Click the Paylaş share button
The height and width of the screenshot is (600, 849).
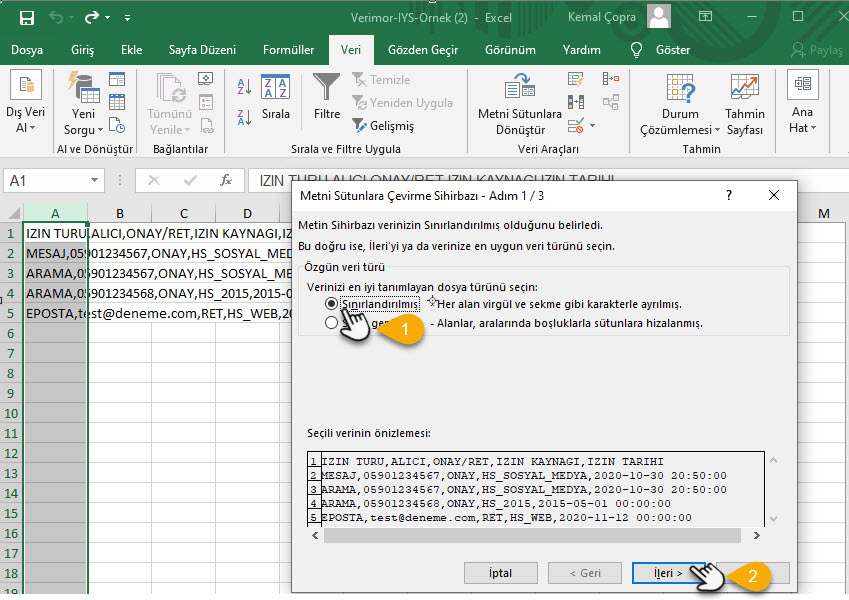[817, 50]
